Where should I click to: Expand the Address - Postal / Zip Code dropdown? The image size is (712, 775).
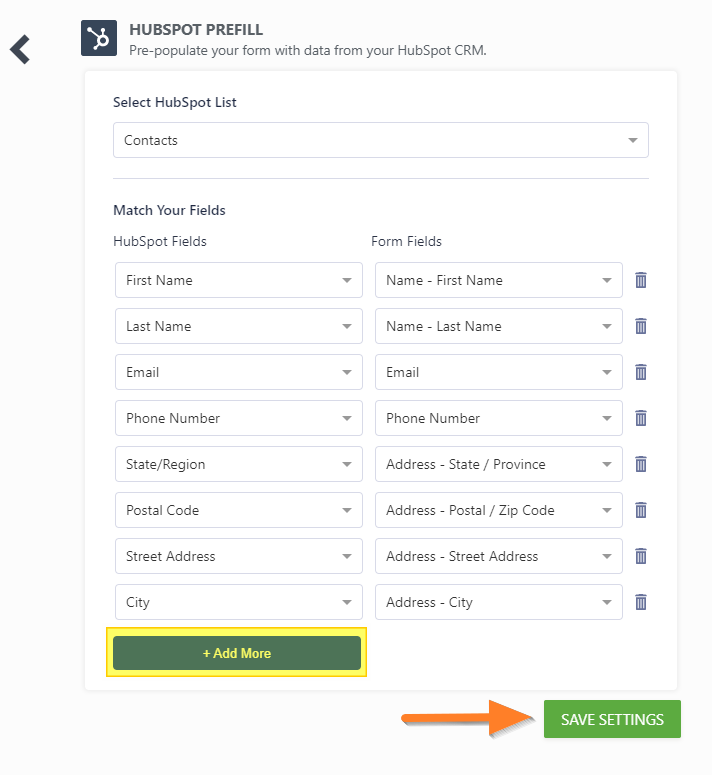499,510
